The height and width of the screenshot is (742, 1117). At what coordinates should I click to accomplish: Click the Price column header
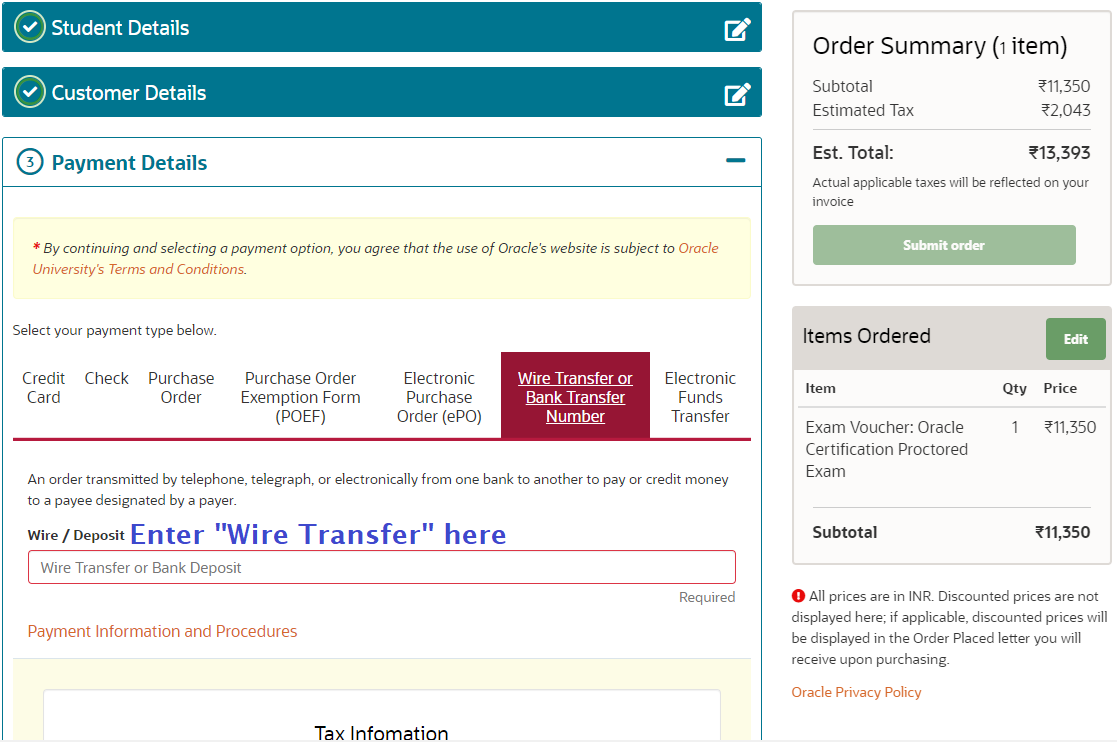point(1060,388)
